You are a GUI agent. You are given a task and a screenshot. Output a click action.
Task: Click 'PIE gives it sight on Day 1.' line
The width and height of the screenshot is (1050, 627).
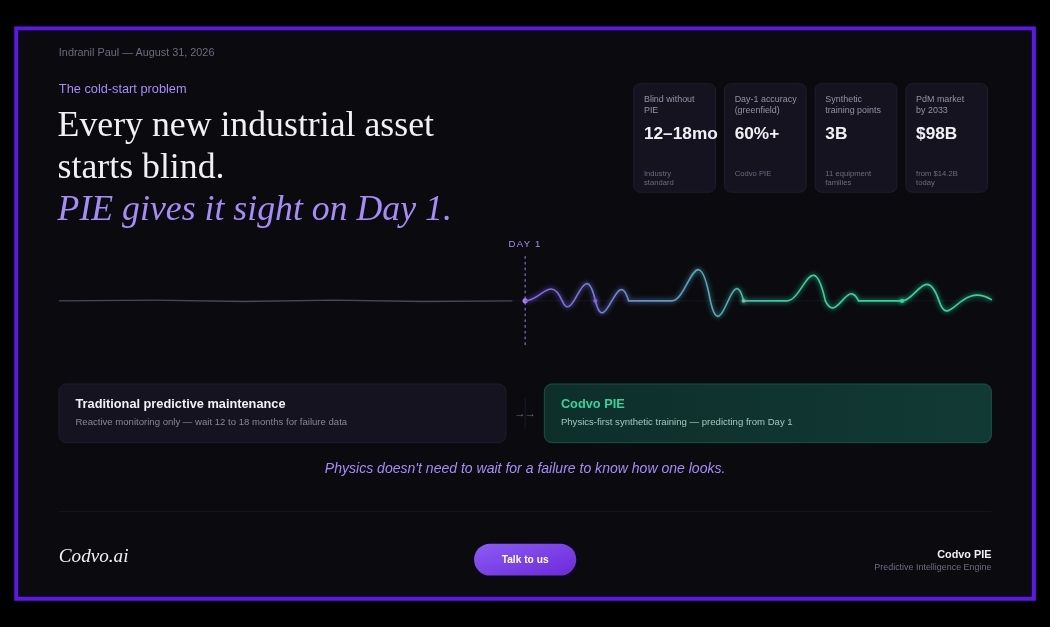click(x=254, y=208)
